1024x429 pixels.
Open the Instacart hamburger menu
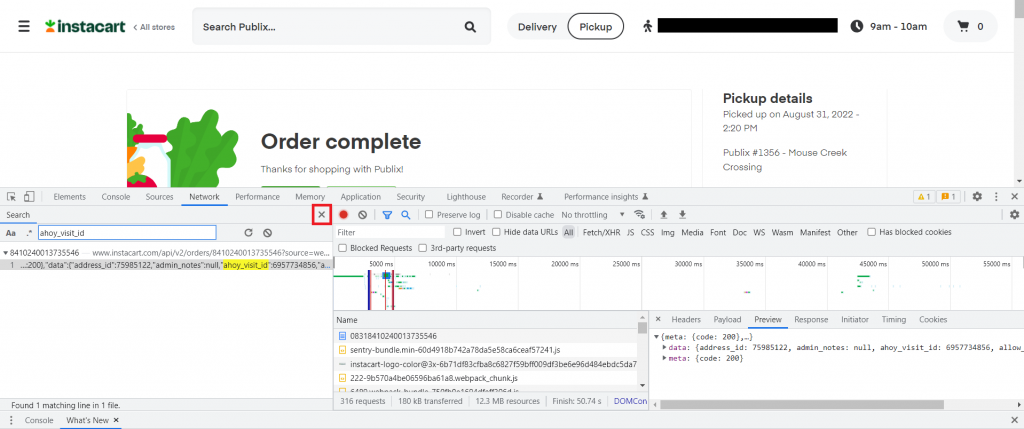[24, 27]
